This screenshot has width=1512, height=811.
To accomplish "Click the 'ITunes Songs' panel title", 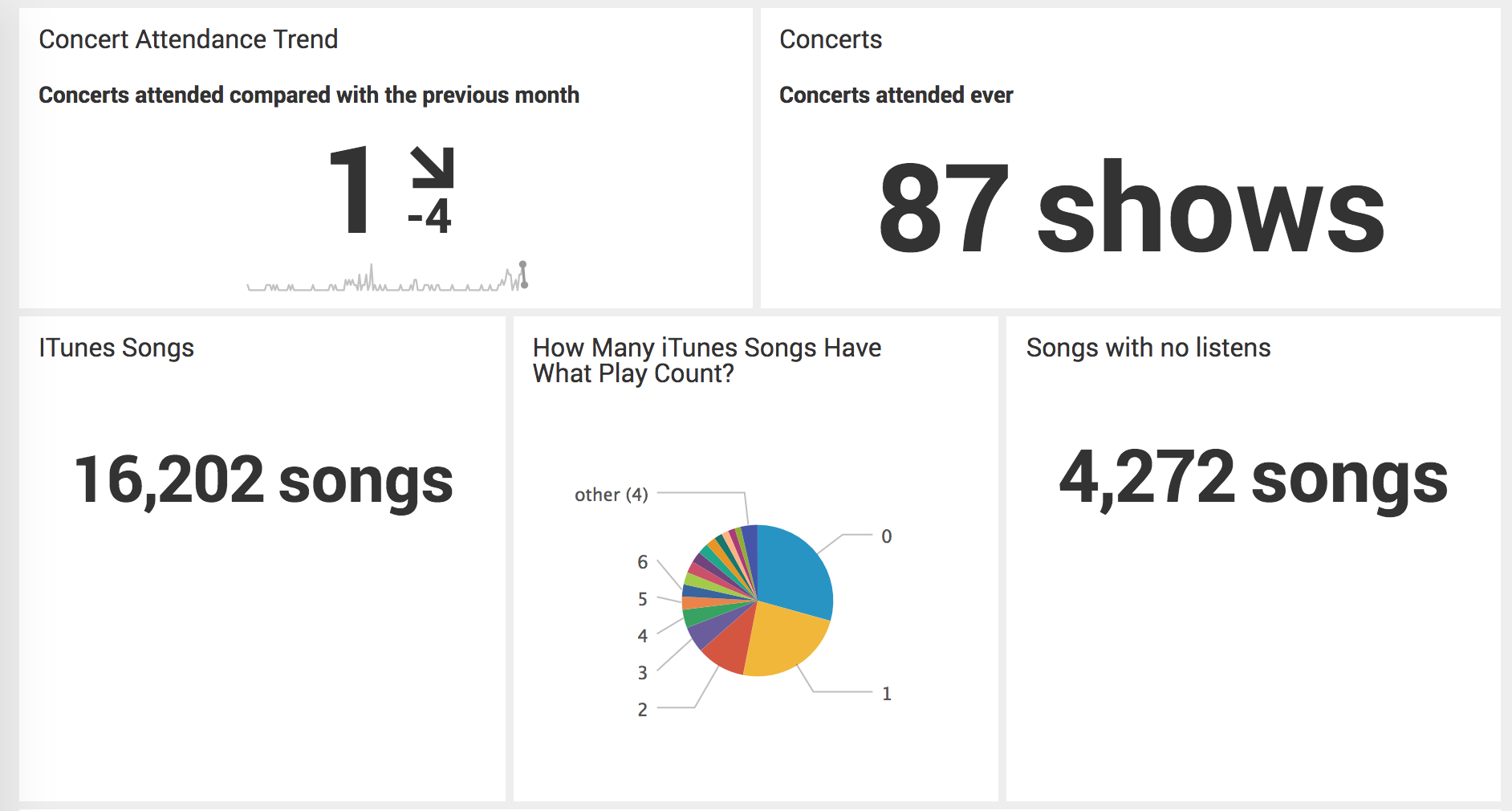I will 116,348.
